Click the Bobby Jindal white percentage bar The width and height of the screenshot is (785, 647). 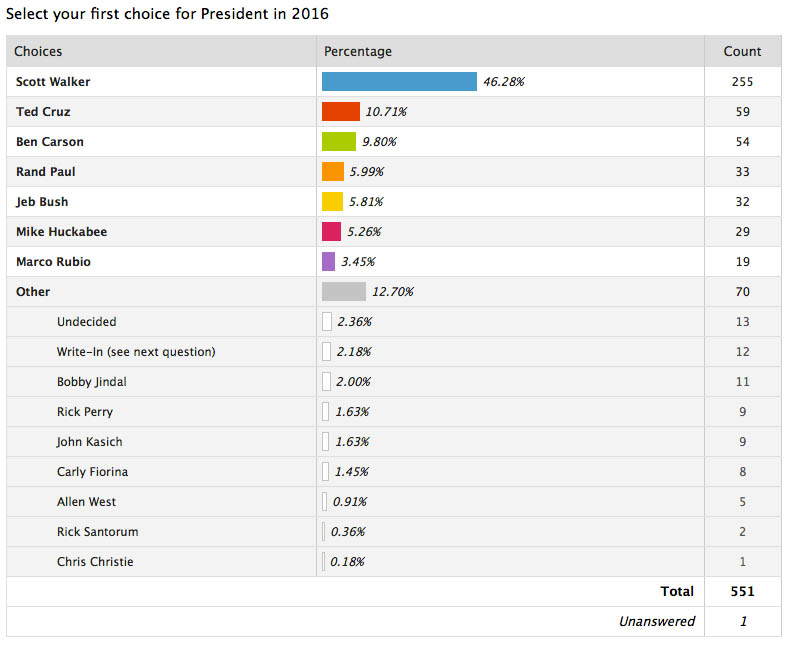coord(326,382)
